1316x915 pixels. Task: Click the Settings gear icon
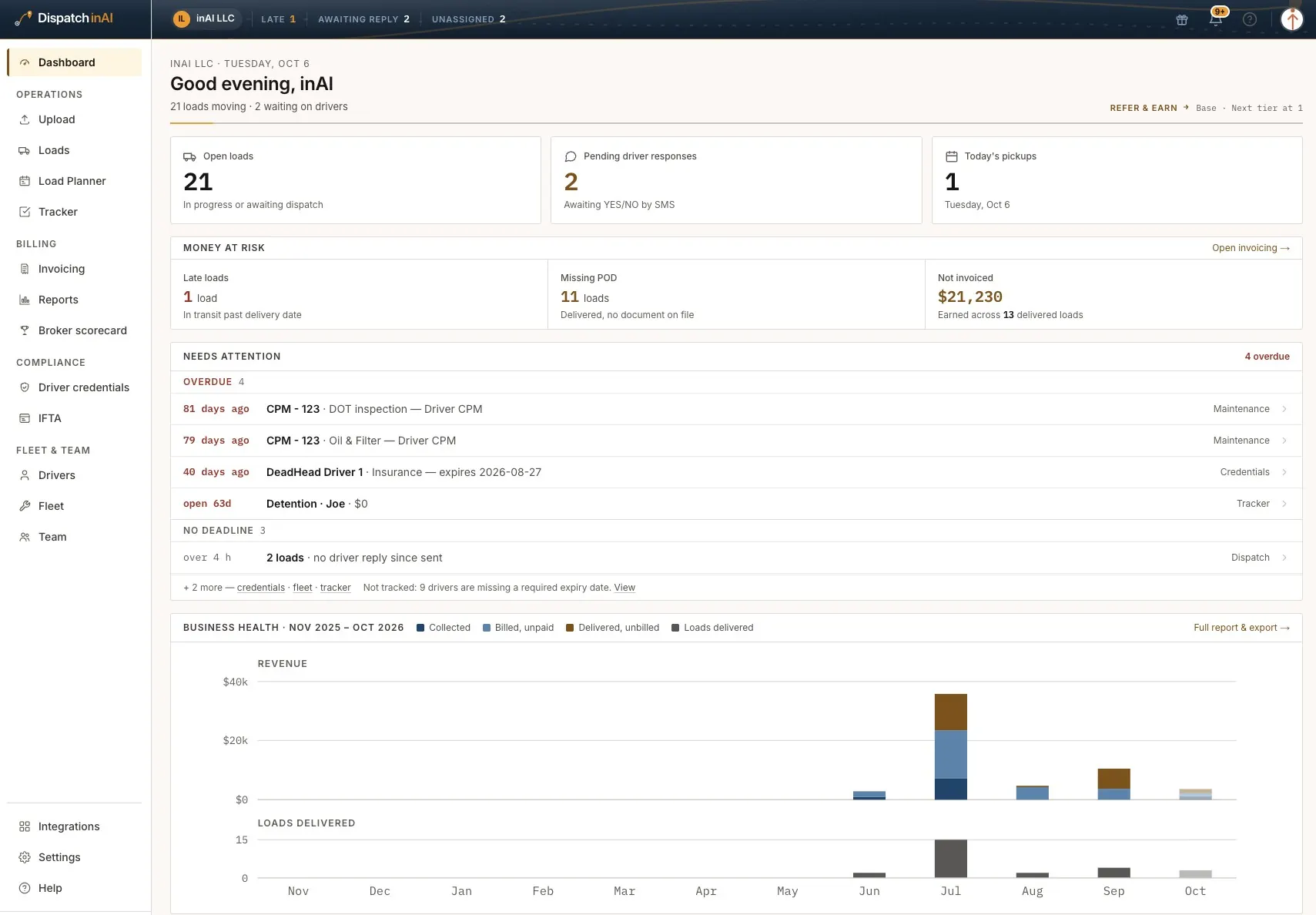[x=25, y=857]
